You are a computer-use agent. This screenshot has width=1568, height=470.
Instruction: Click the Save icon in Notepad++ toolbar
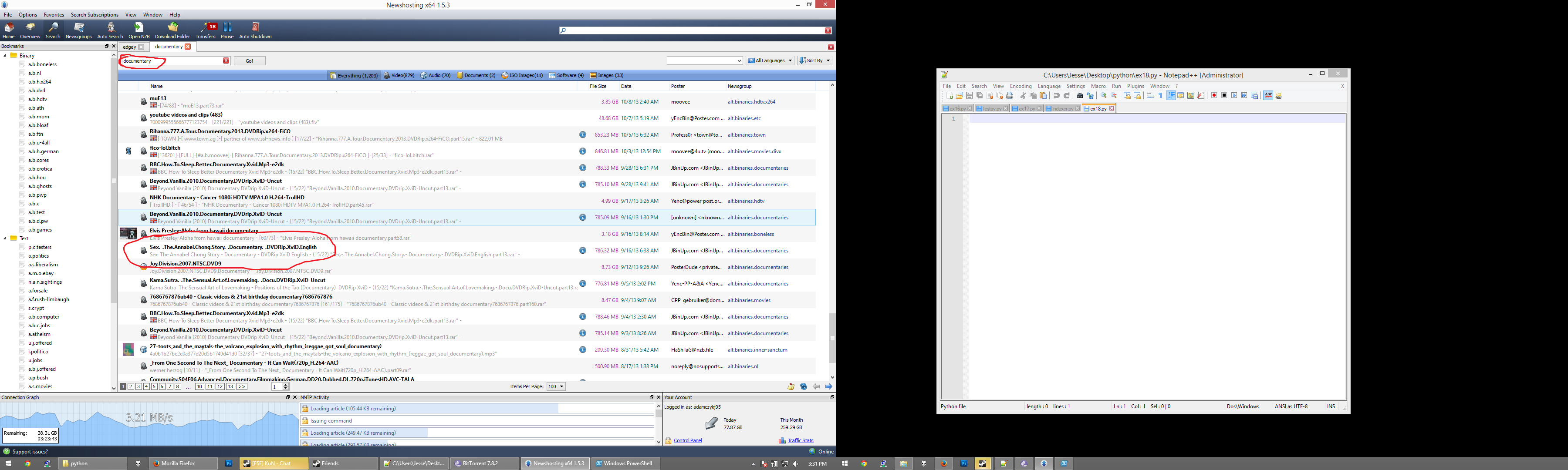click(970, 95)
